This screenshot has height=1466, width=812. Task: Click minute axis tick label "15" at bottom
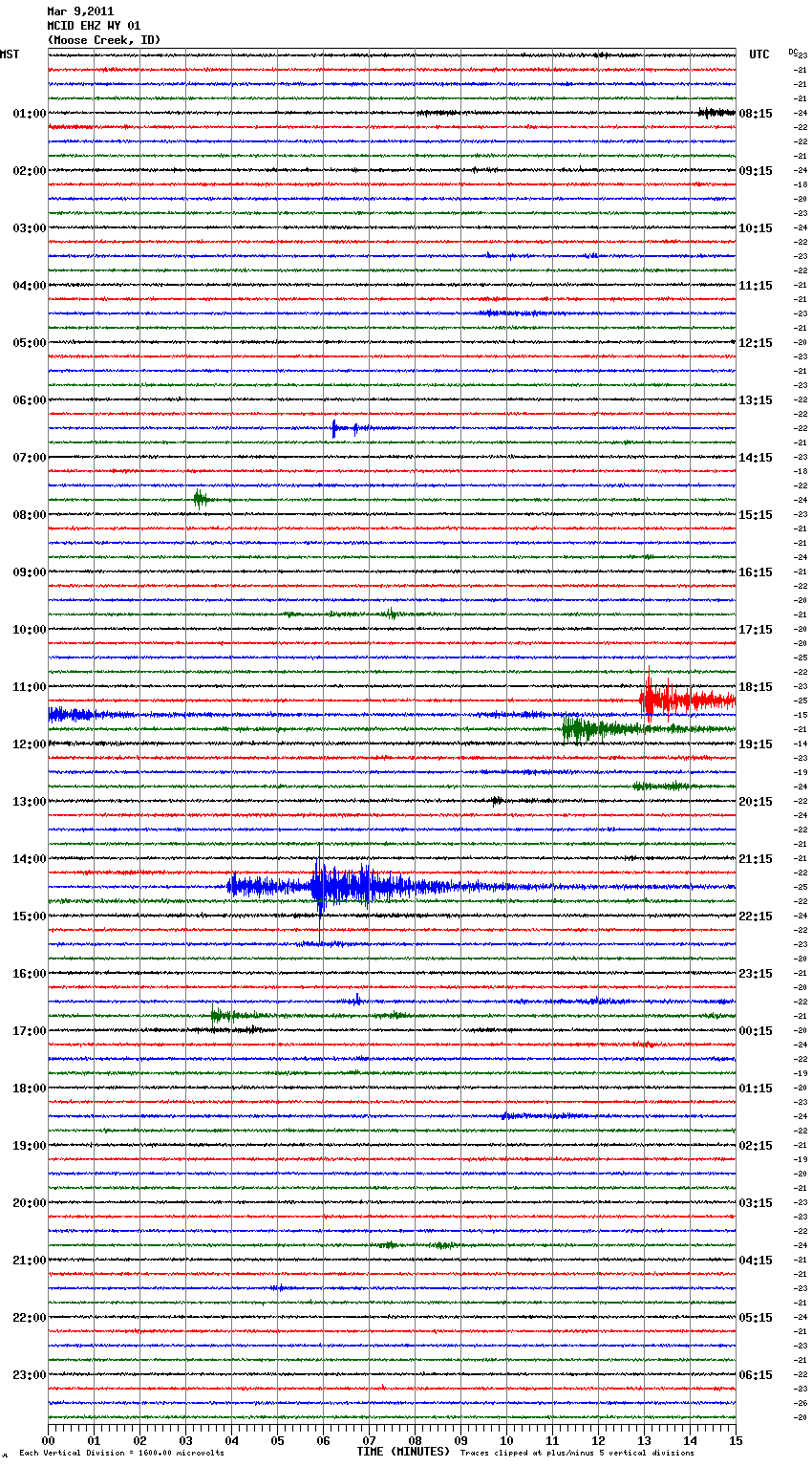[736, 1440]
